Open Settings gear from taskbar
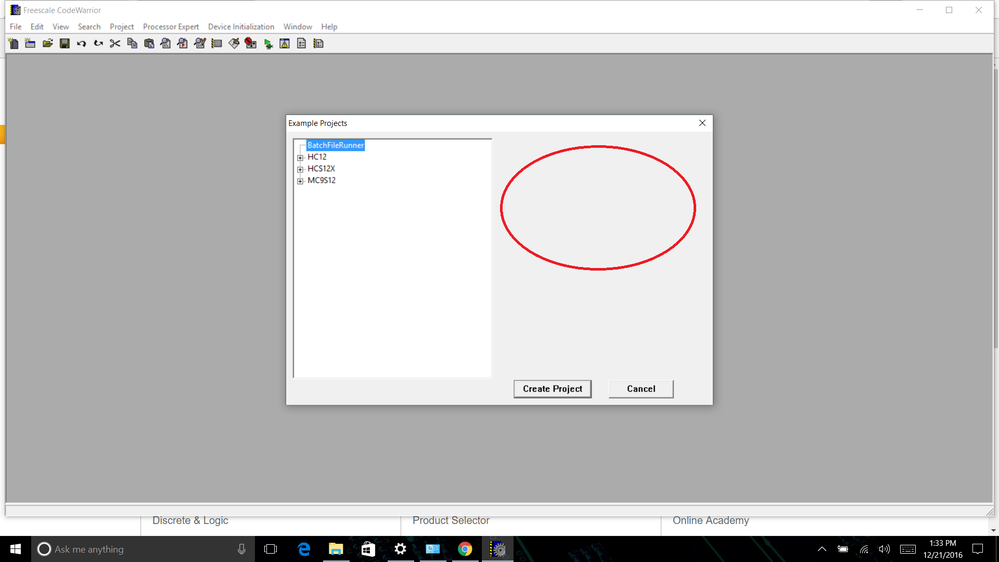999x562 pixels. point(400,549)
